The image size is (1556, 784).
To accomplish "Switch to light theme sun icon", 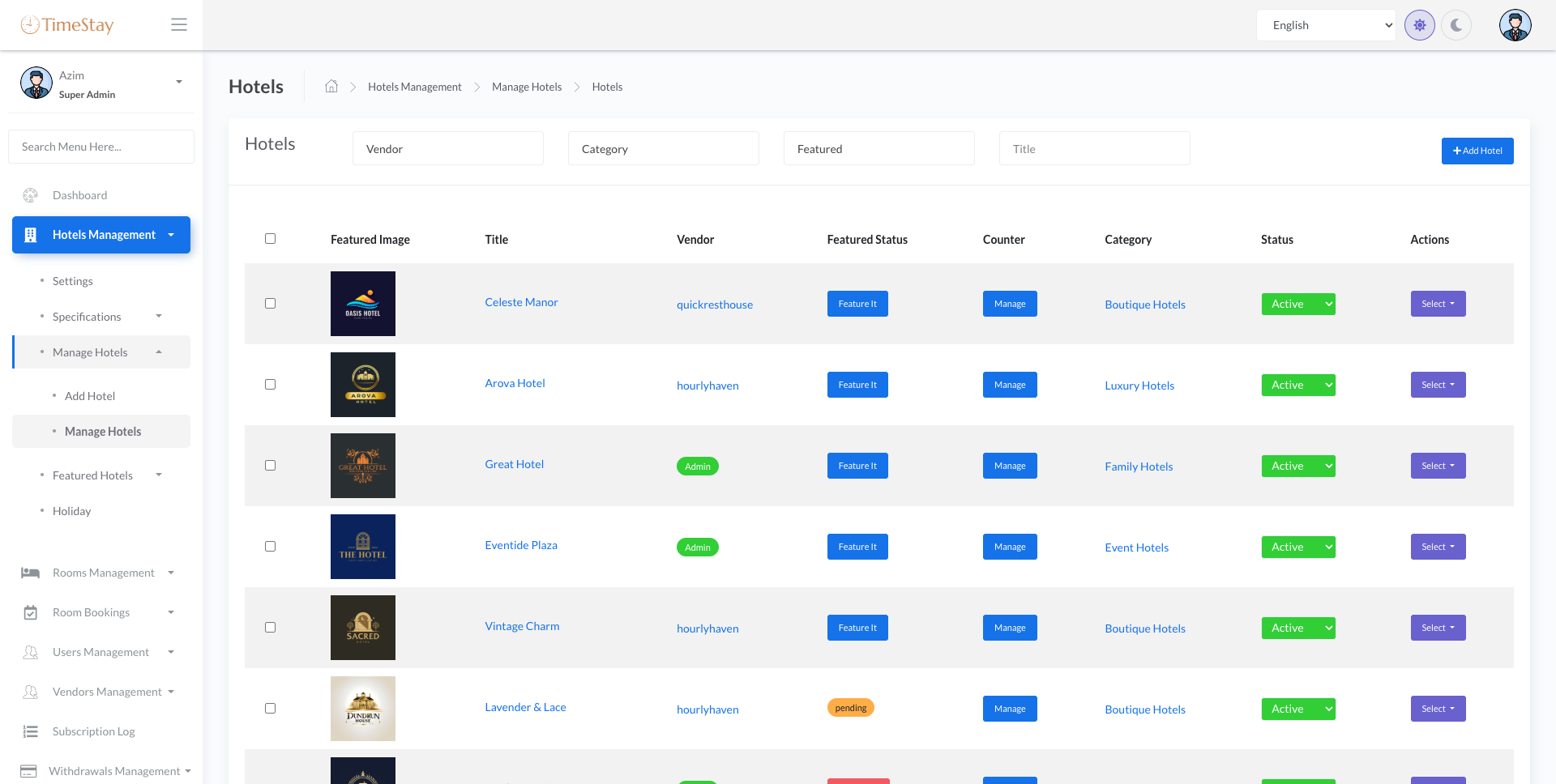I will [x=1419, y=25].
